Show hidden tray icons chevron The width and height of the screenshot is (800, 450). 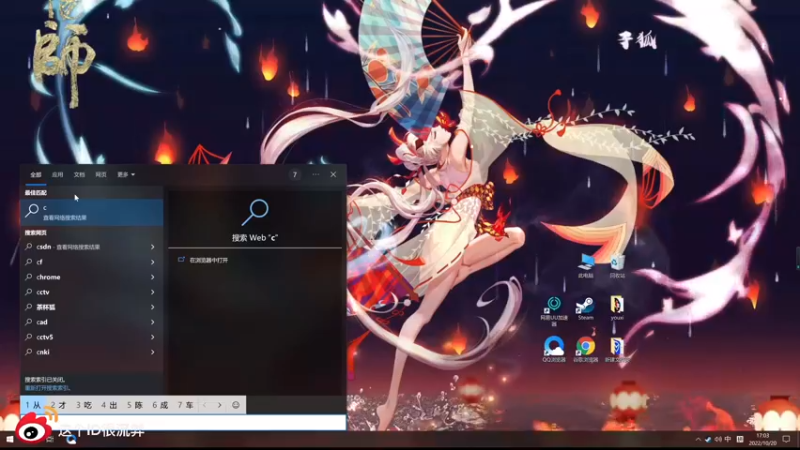click(x=698, y=439)
